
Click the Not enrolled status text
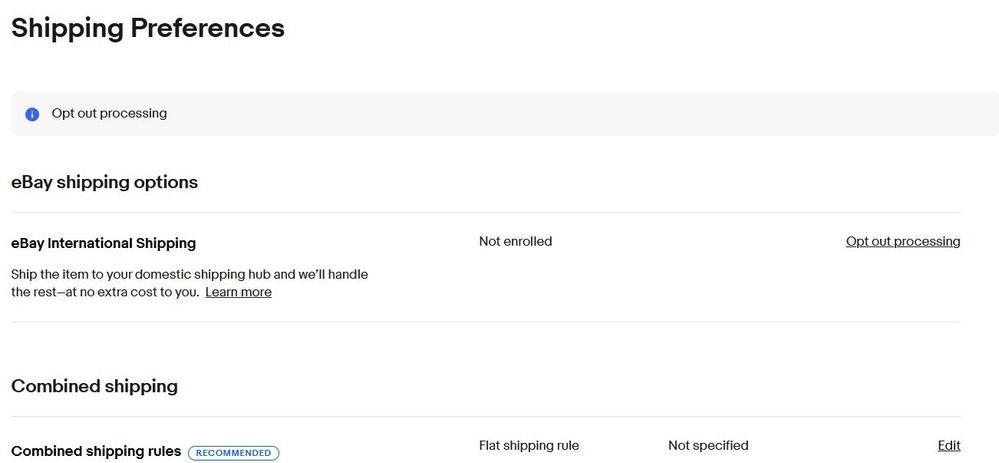coord(515,241)
